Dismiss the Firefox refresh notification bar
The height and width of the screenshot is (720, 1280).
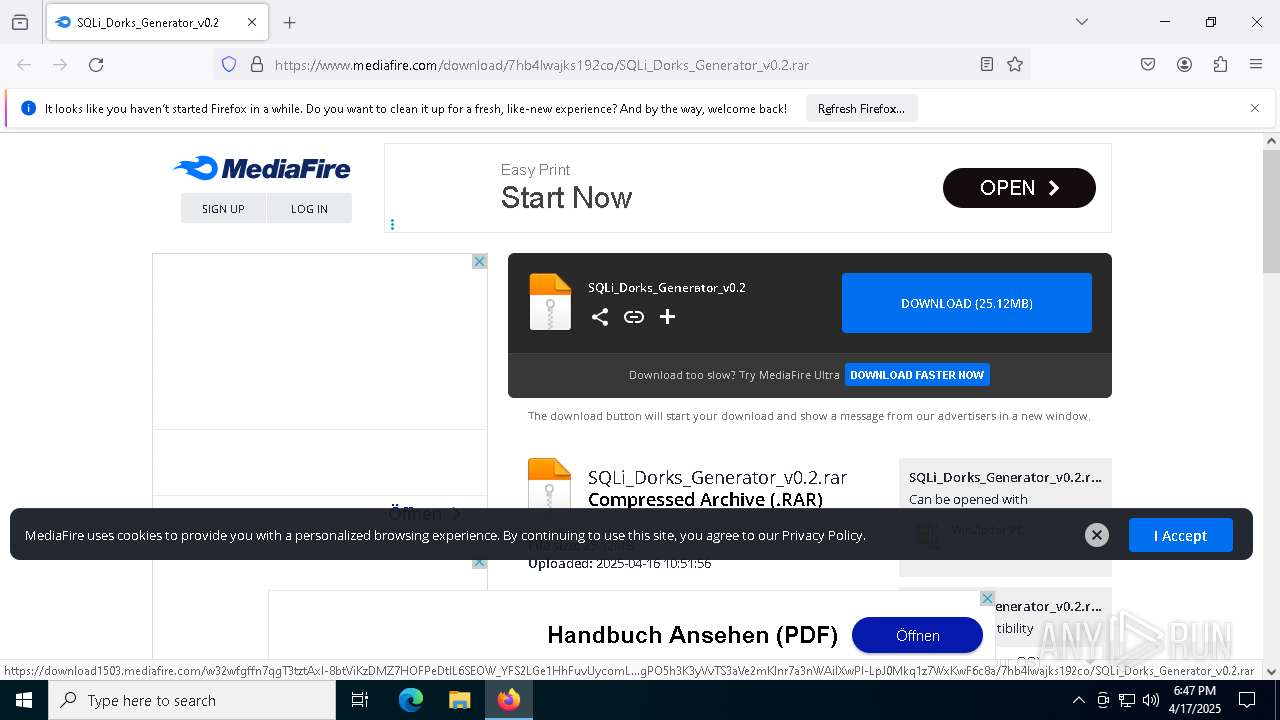click(1255, 108)
